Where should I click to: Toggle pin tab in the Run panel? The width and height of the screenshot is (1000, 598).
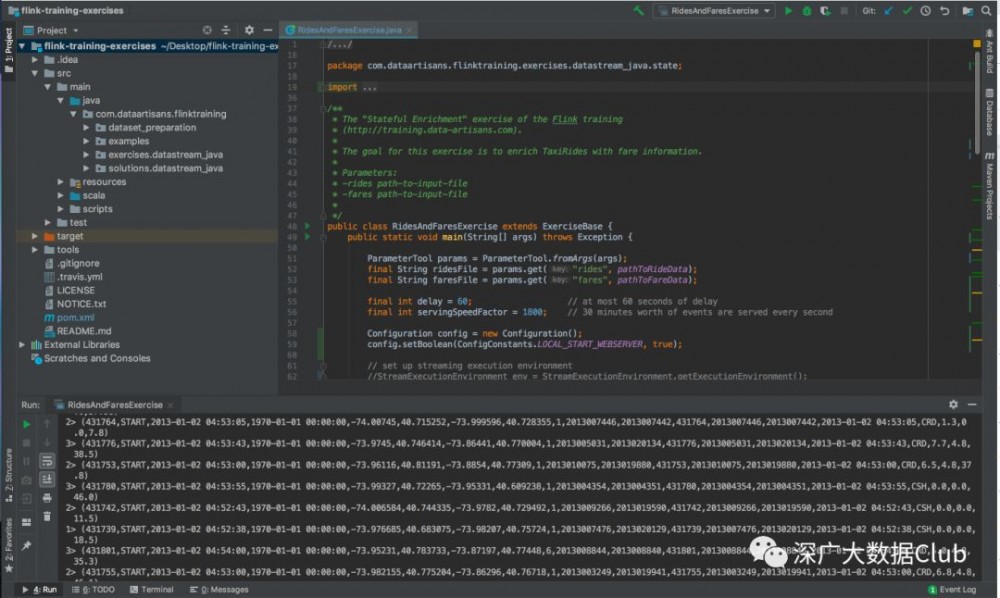tap(27, 546)
